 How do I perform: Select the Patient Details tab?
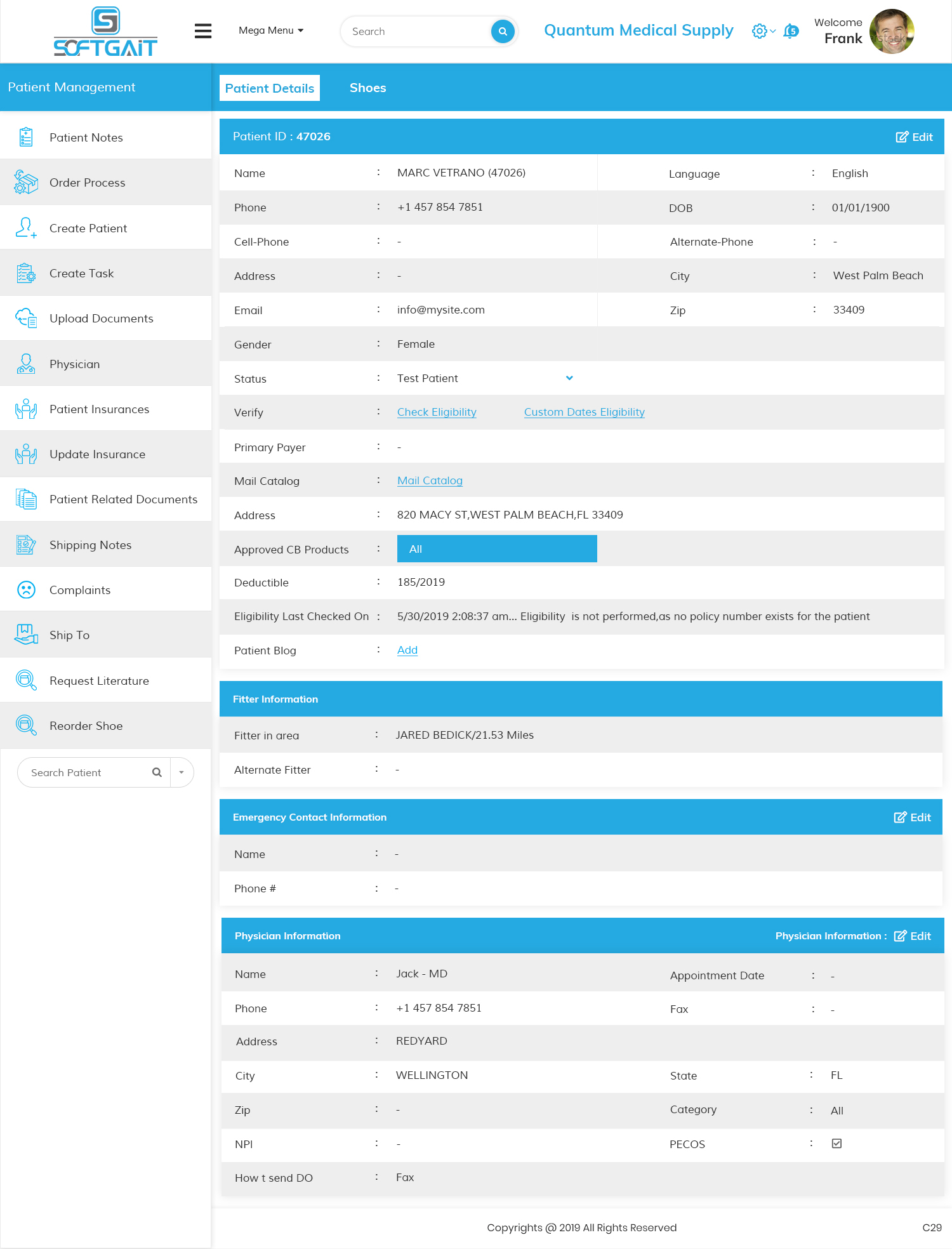pyautogui.click(x=270, y=88)
